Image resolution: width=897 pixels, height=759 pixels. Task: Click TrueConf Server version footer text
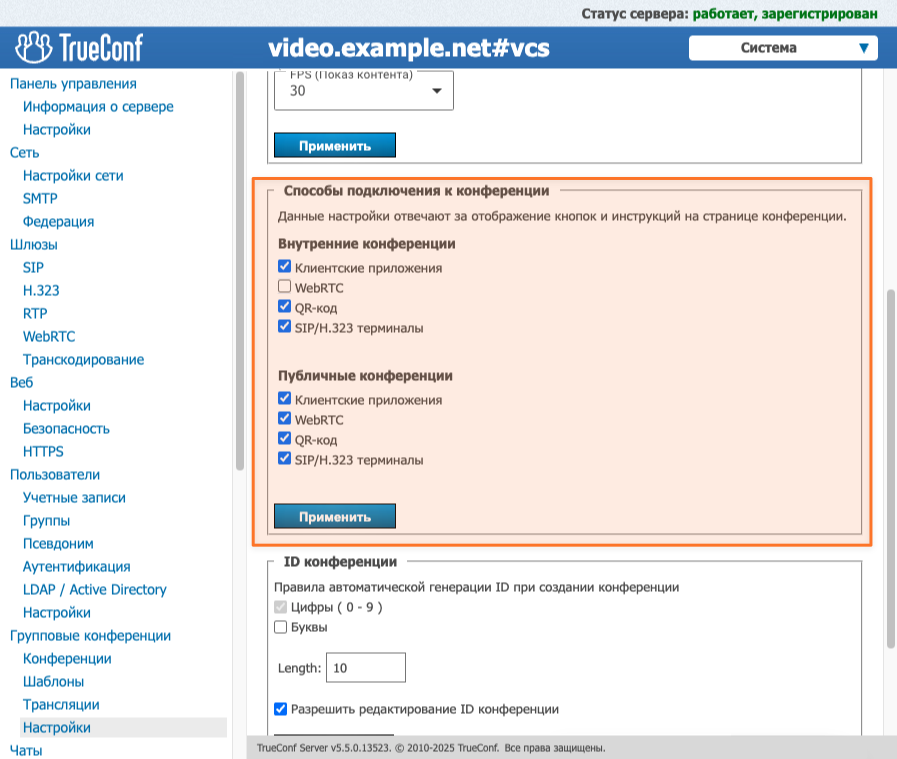431,748
